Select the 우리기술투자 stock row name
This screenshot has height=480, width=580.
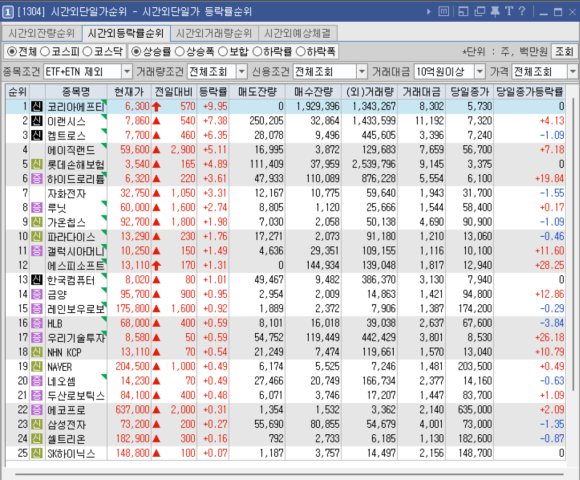point(76,338)
